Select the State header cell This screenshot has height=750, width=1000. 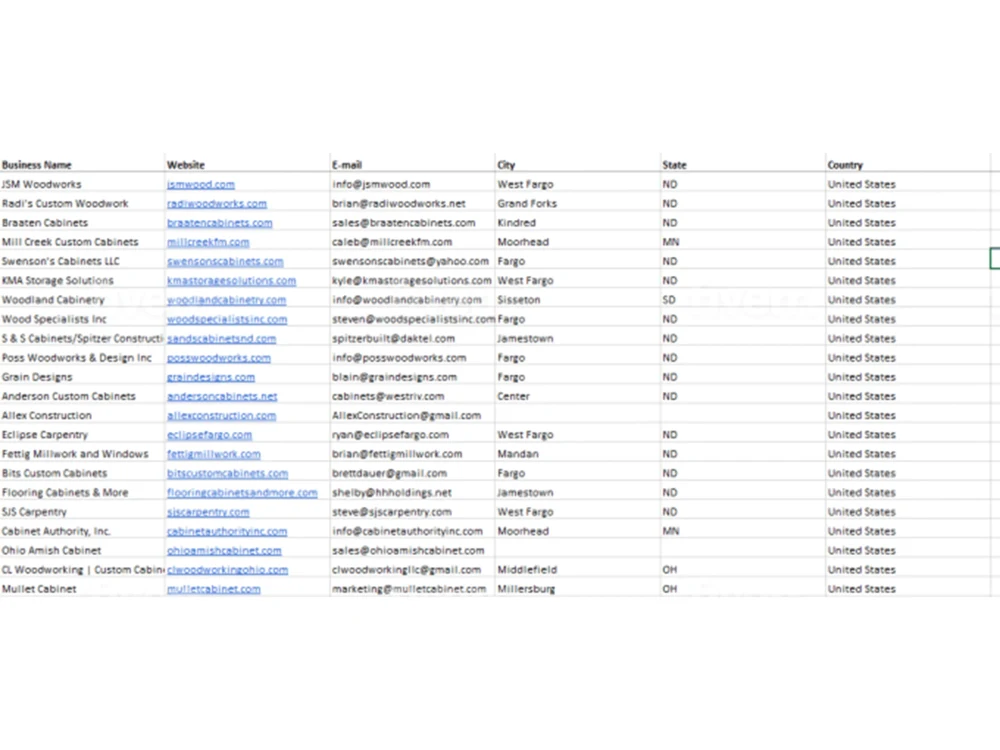(x=743, y=165)
